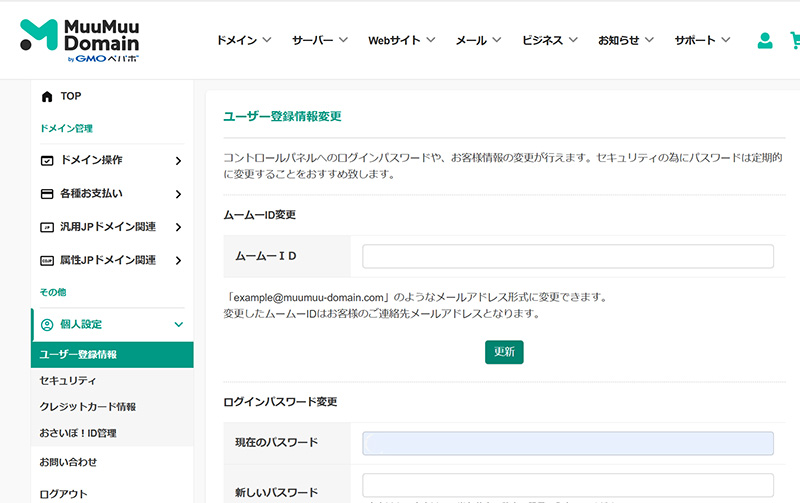Click the 現在のパスワード input field
Screen dimensions: 800x503
click(x=568, y=443)
